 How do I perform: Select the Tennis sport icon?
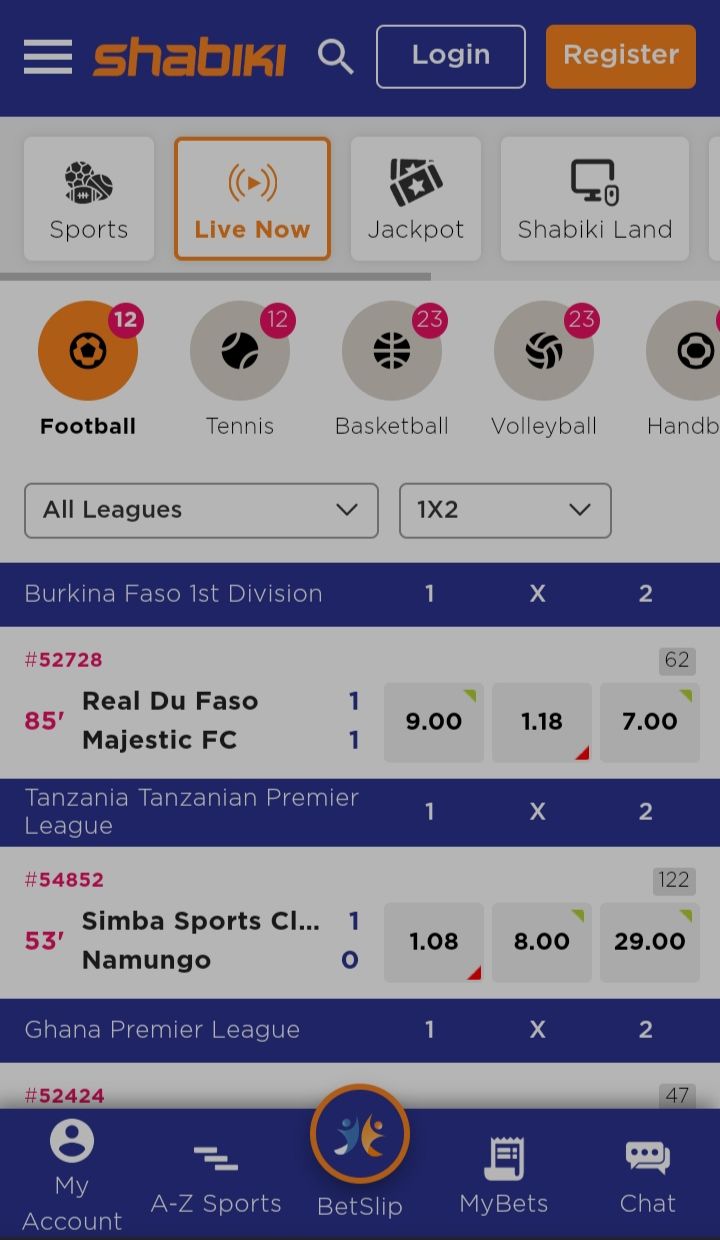(240, 352)
